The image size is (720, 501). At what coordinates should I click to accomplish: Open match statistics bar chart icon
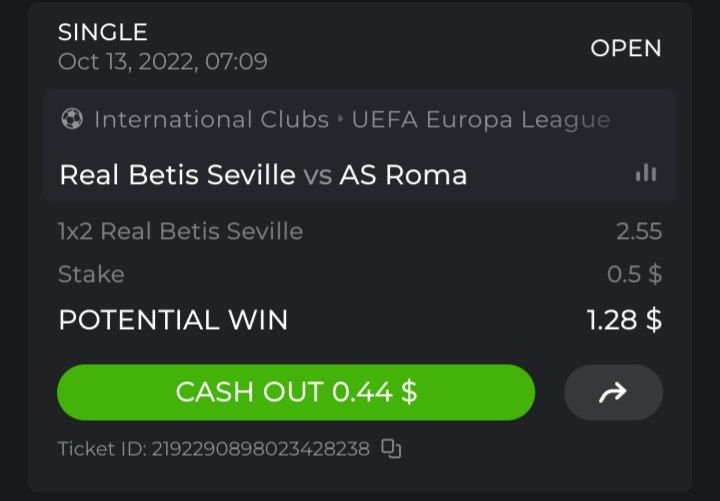[646, 174]
